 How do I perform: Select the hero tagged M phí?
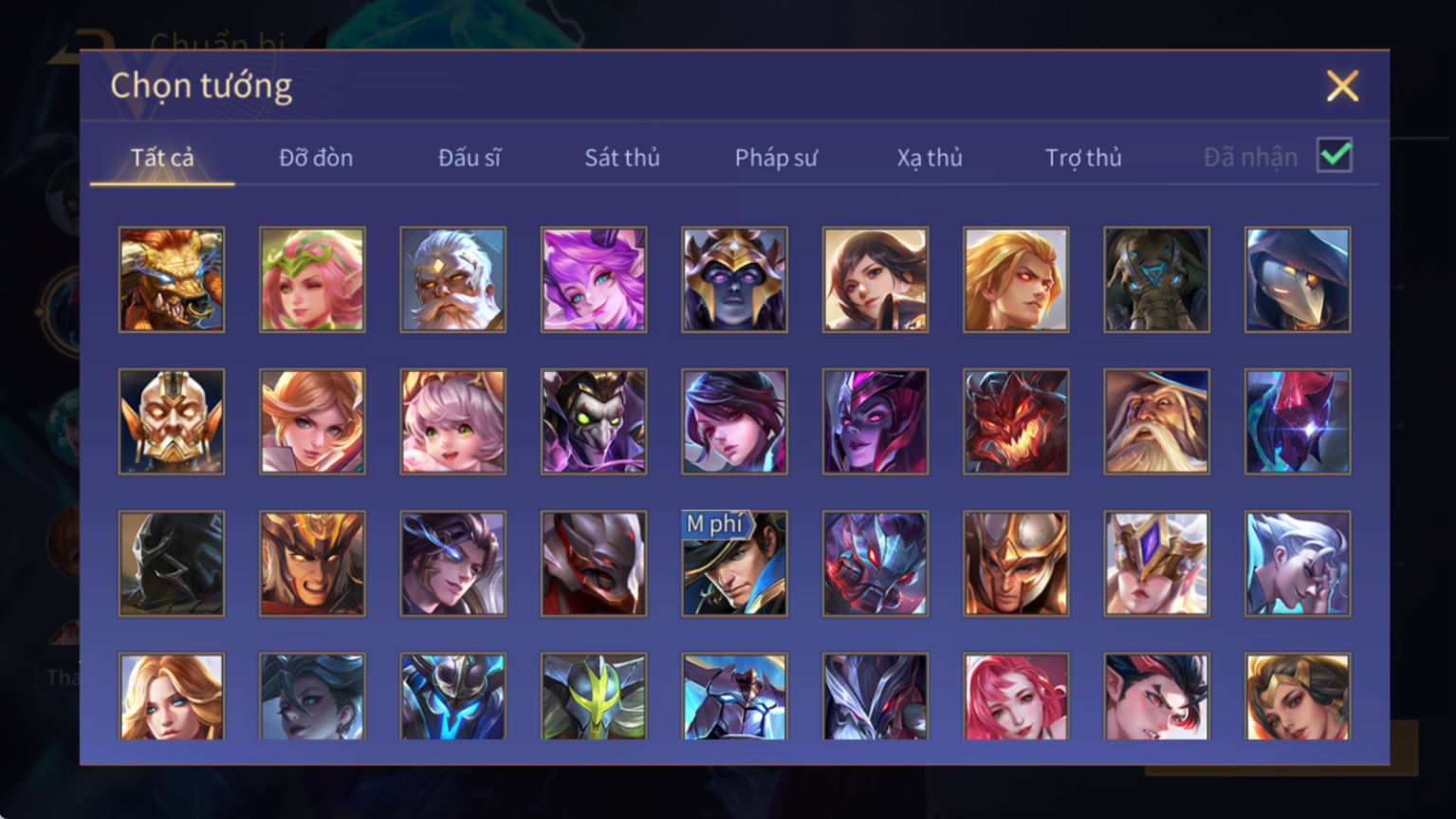[x=734, y=564]
